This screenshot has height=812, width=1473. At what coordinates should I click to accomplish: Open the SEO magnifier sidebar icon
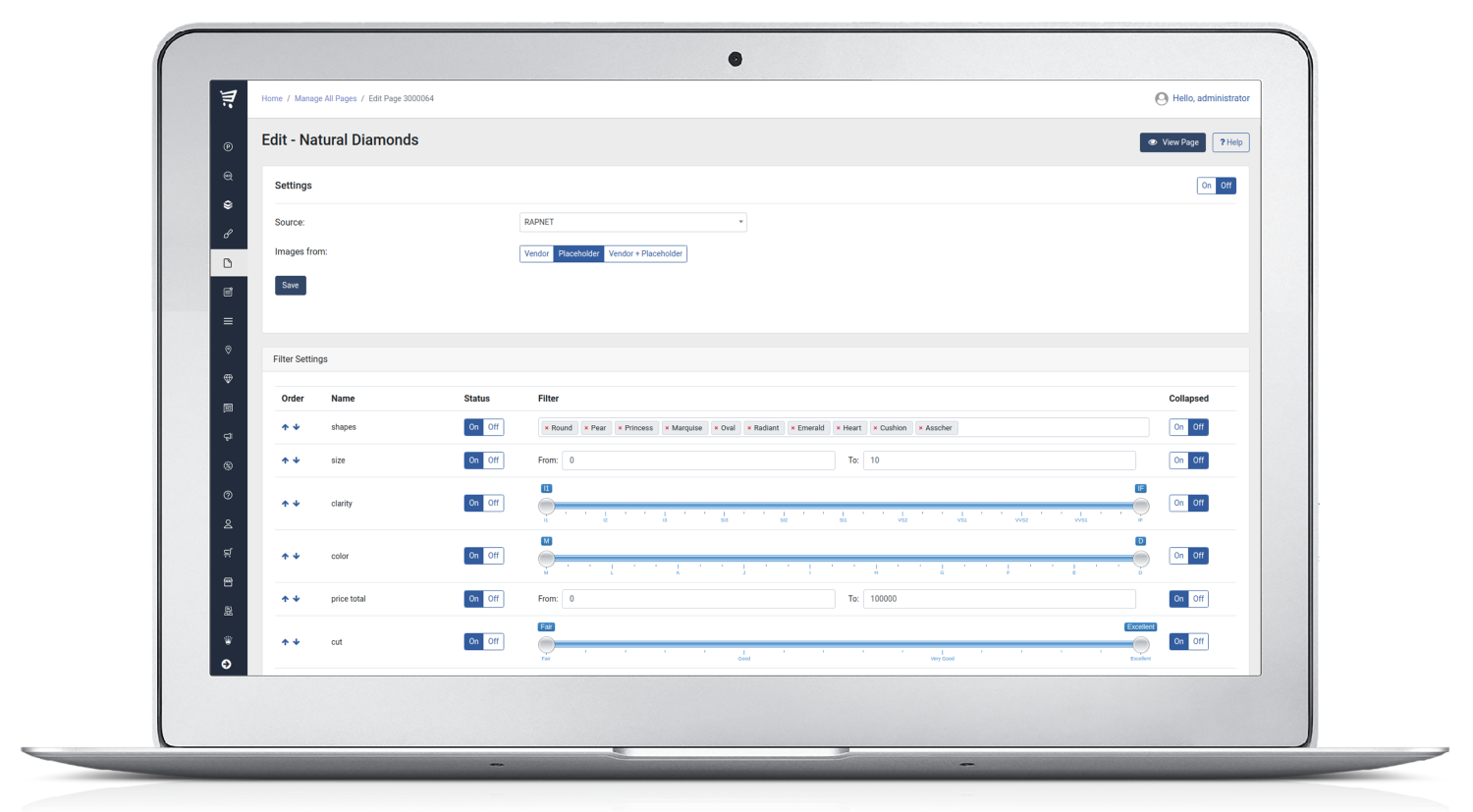228,176
